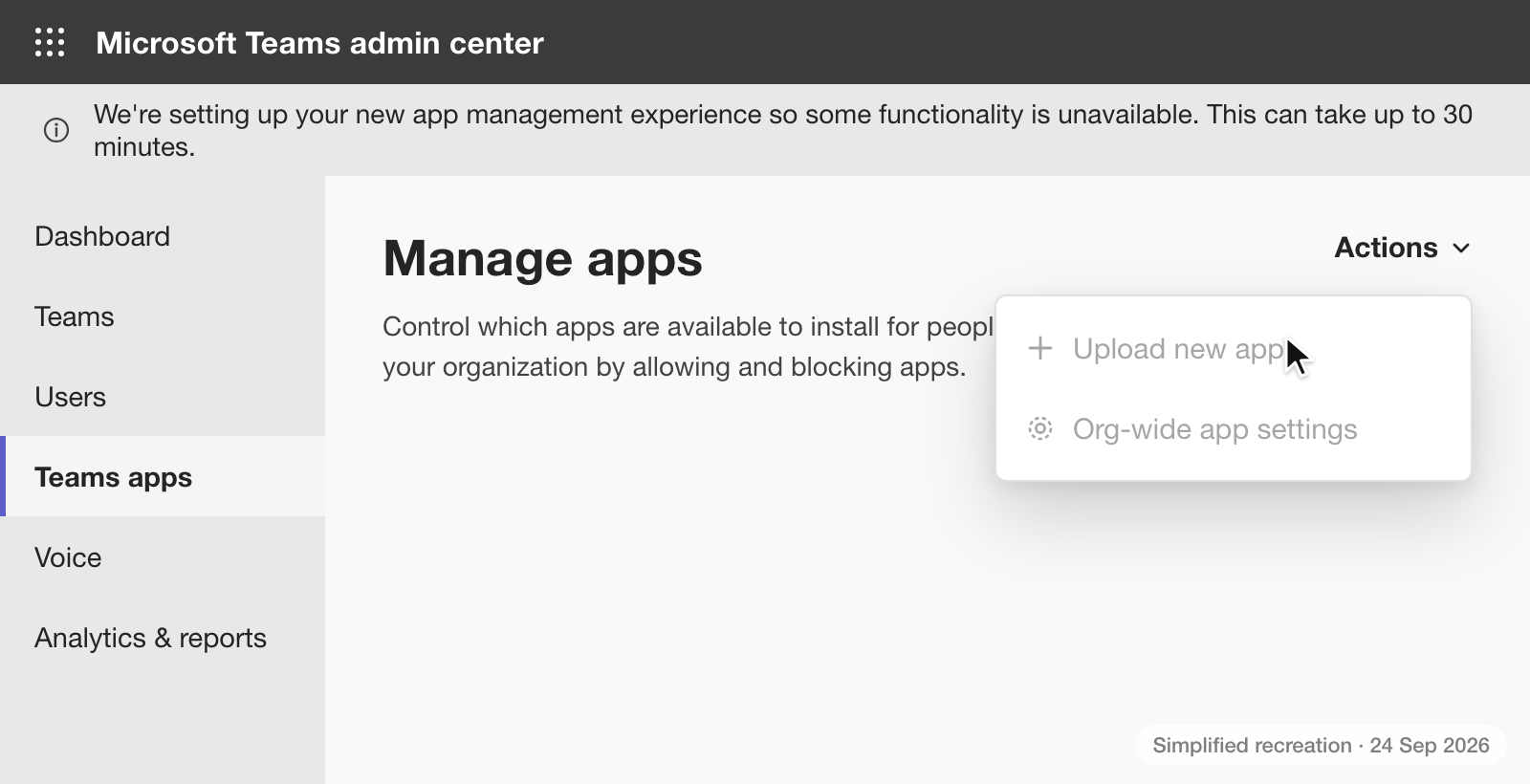Image resolution: width=1530 pixels, height=784 pixels.
Task: Click the plus icon beside Upload new app
Action: click(1040, 348)
